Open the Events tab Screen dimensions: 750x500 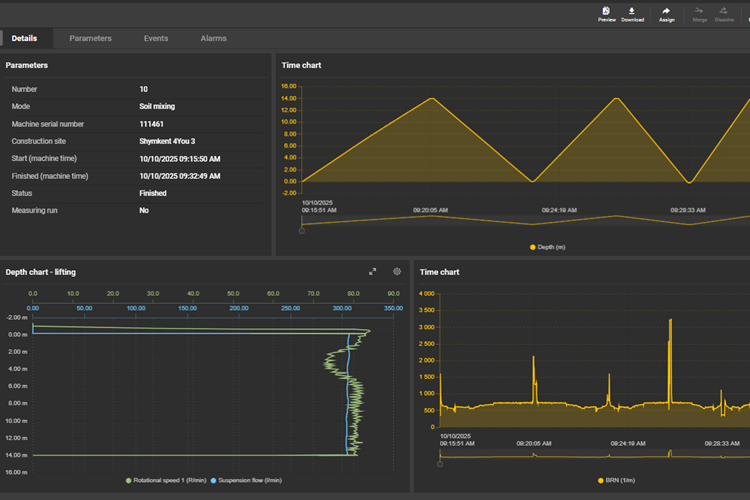coord(156,38)
